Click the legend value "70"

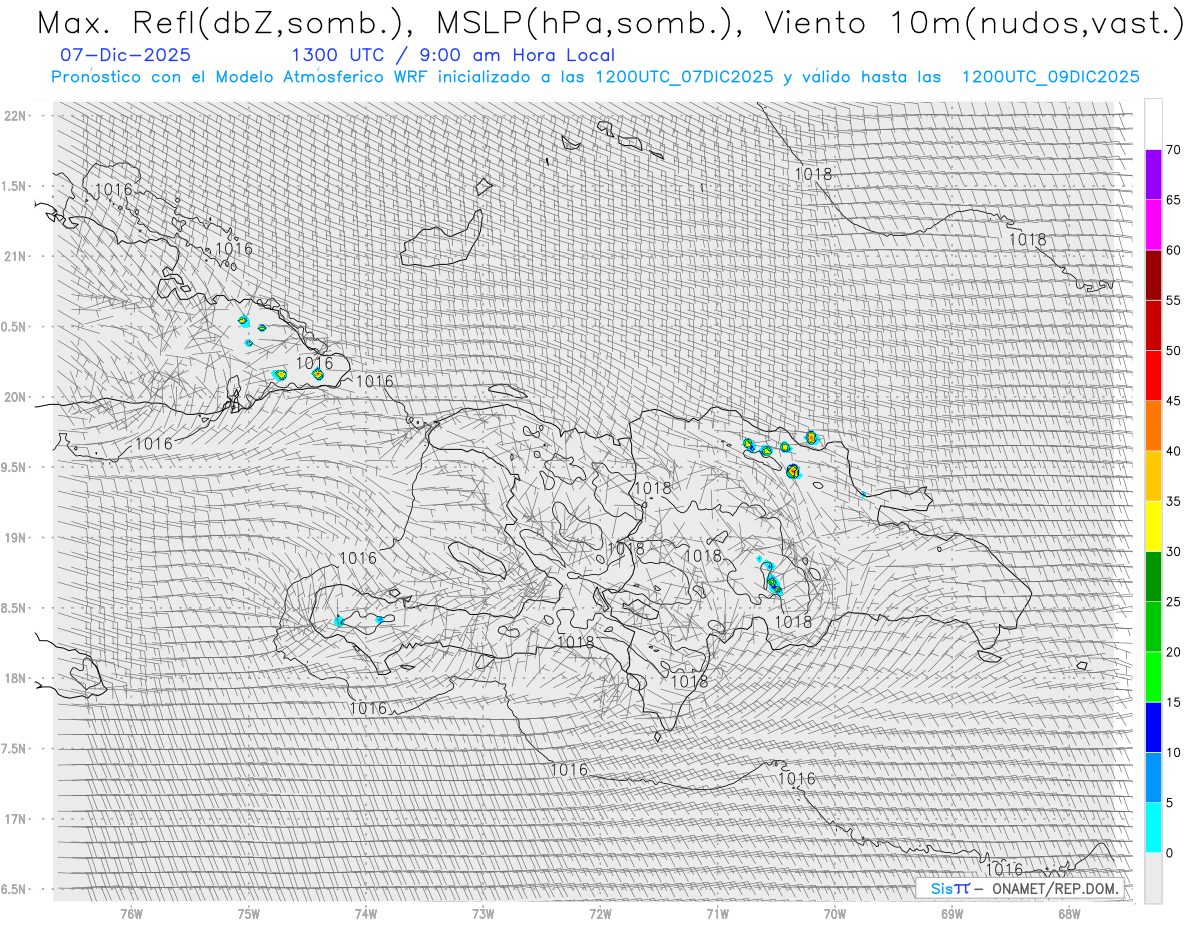pos(1174,150)
